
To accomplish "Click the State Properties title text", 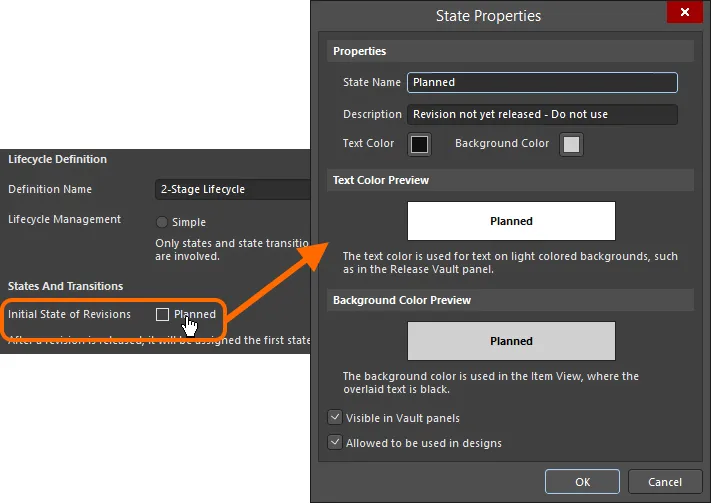I will pyautogui.click(x=488, y=16).
